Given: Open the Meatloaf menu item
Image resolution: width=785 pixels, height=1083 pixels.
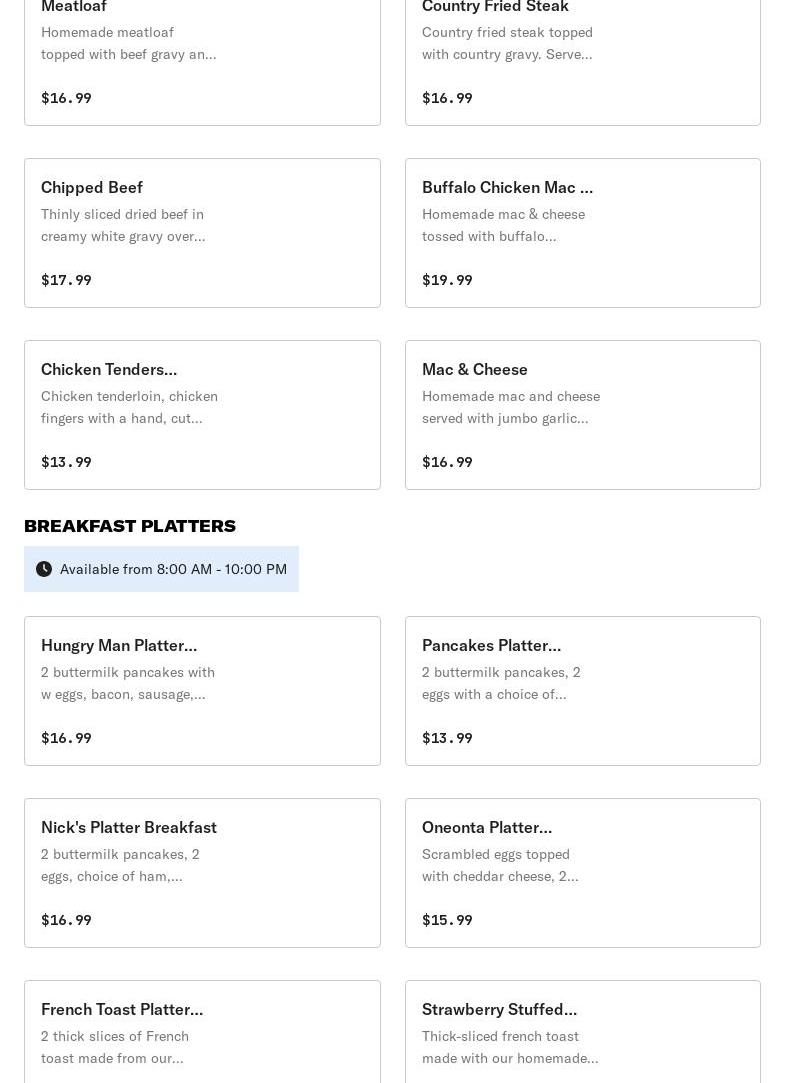Looking at the screenshot, I should (x=202, y=61).
